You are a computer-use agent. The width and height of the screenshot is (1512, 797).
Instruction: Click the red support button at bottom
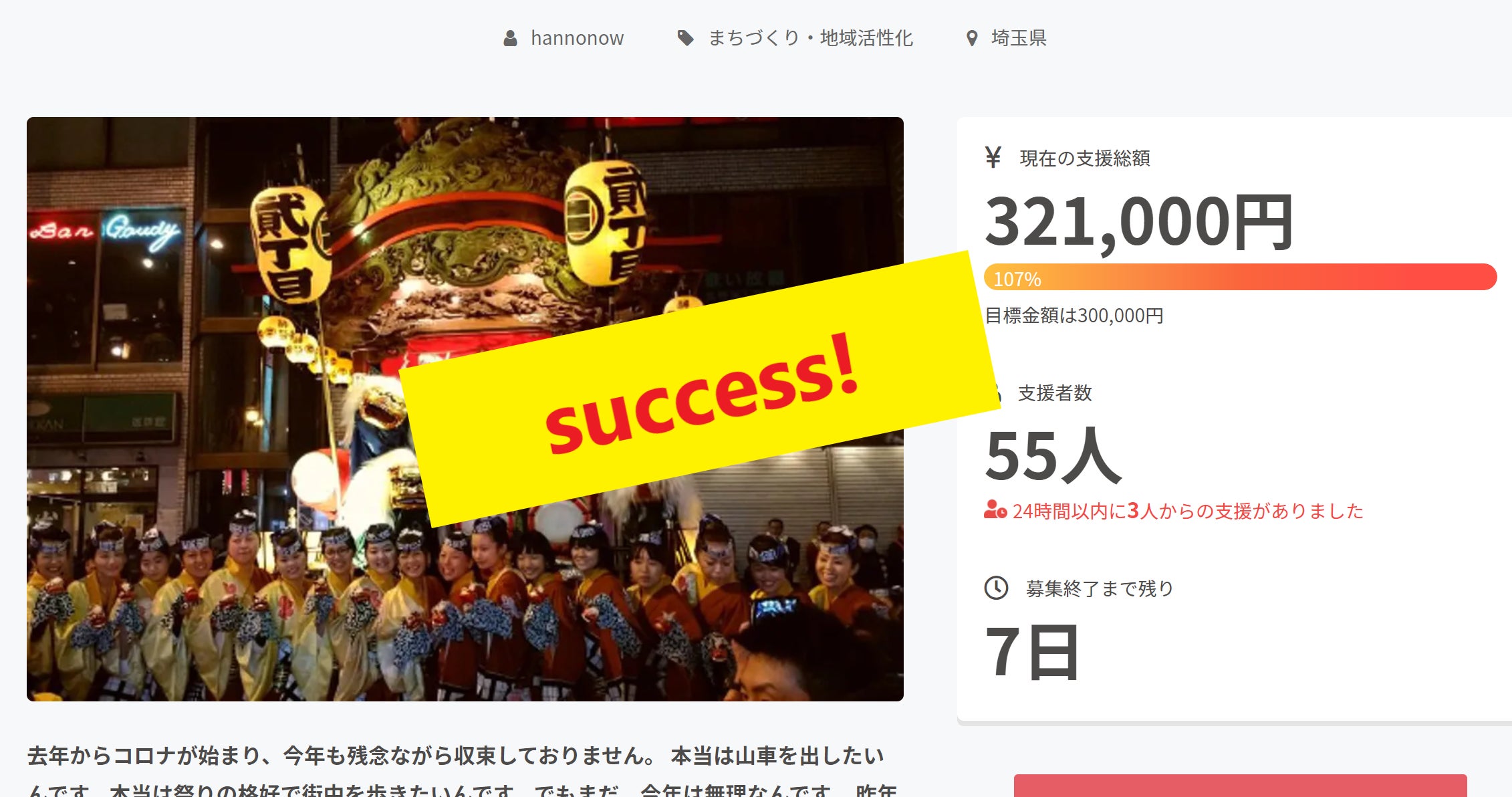[1240, 786]
